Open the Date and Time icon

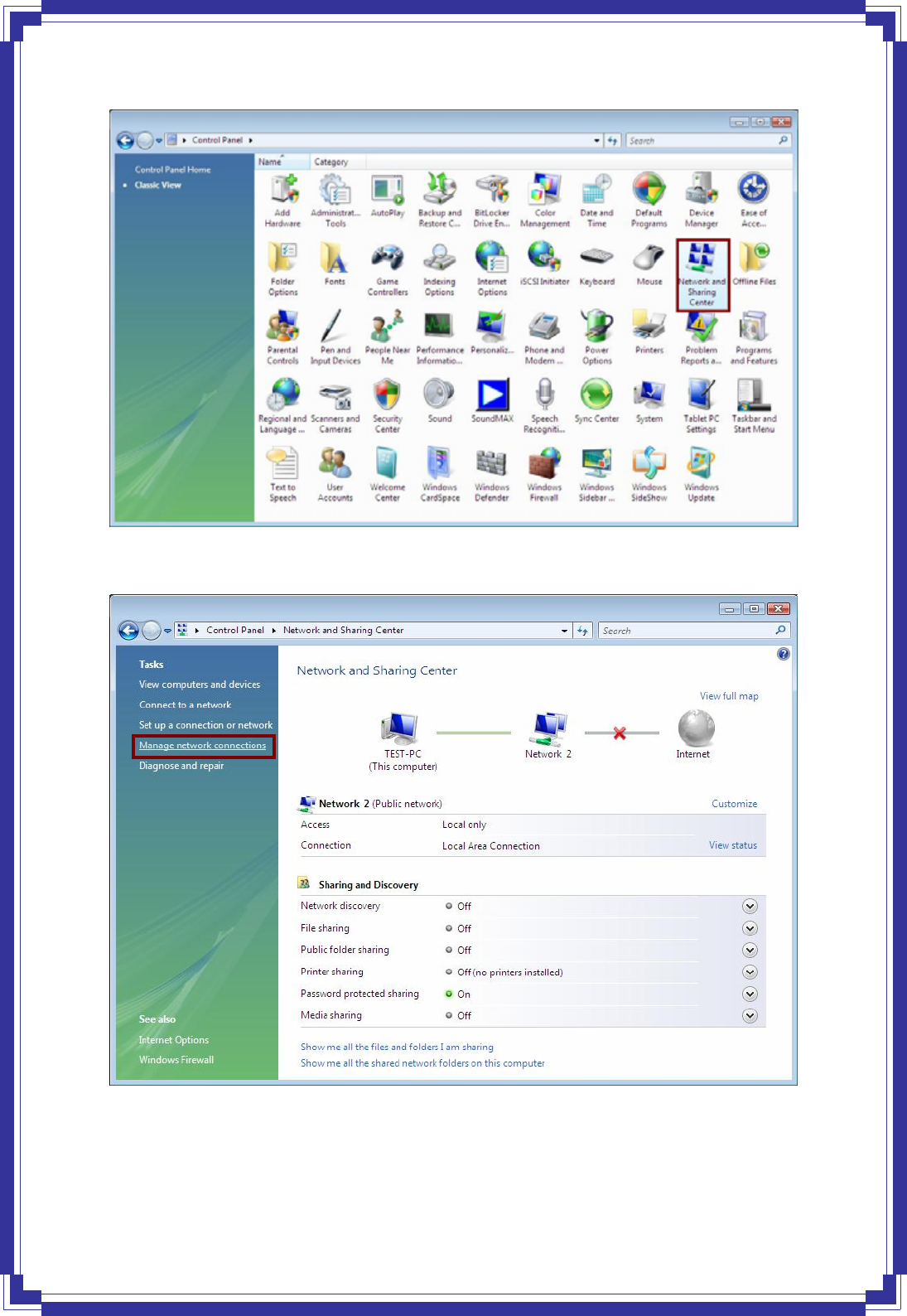coord(596,201)
